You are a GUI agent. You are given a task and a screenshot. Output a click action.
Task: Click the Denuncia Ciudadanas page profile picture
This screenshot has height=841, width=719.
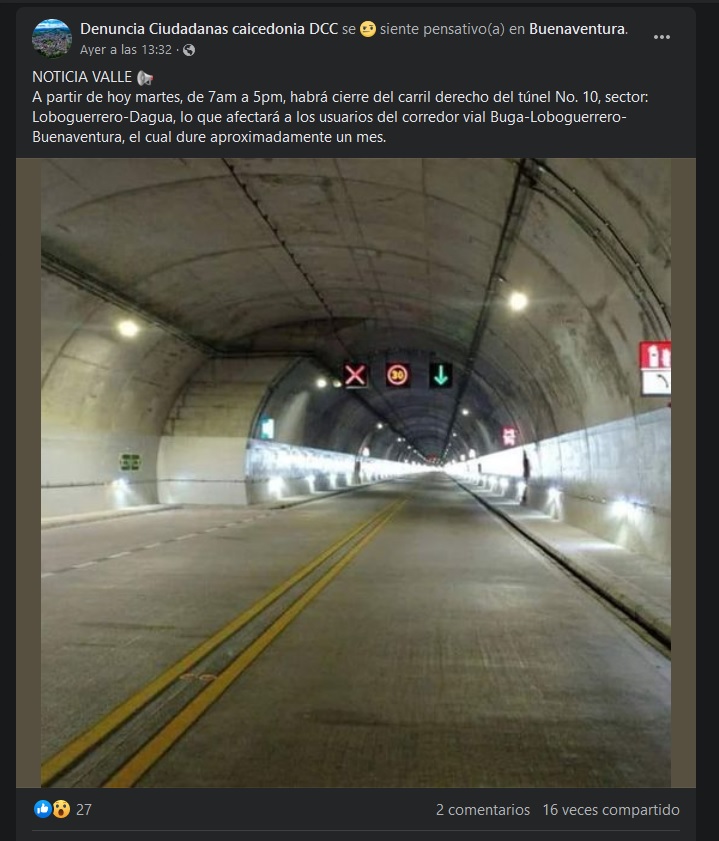(x=52, y=38)
